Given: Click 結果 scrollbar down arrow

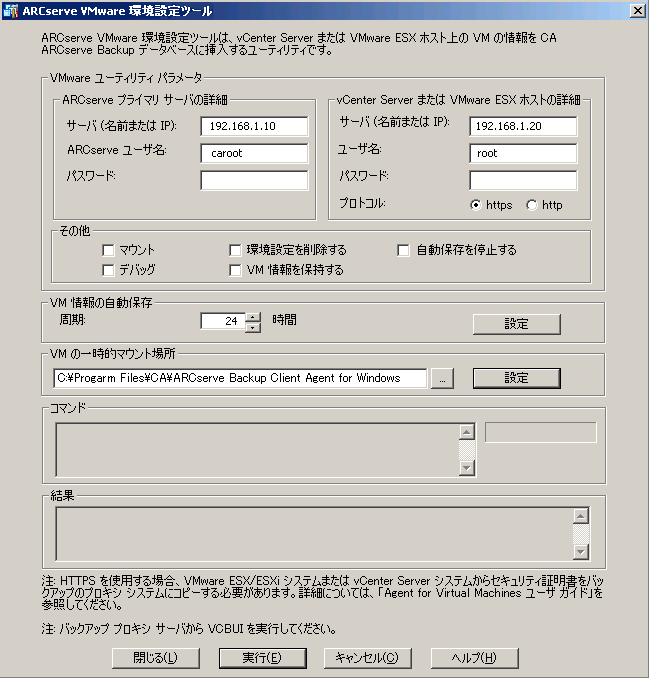Looking at the screenshot, I should pos(581,552).
